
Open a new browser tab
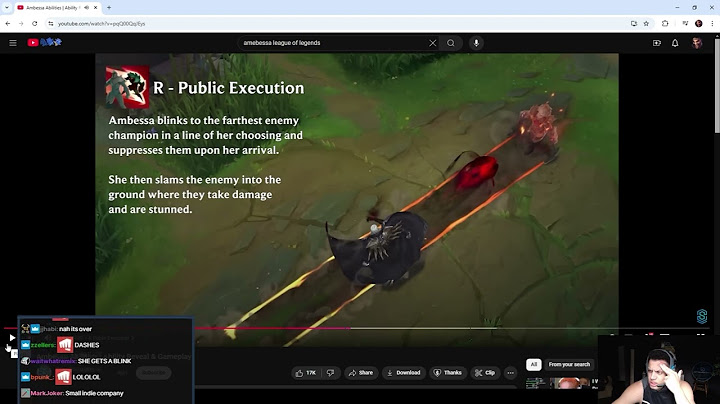coord(109,7)
